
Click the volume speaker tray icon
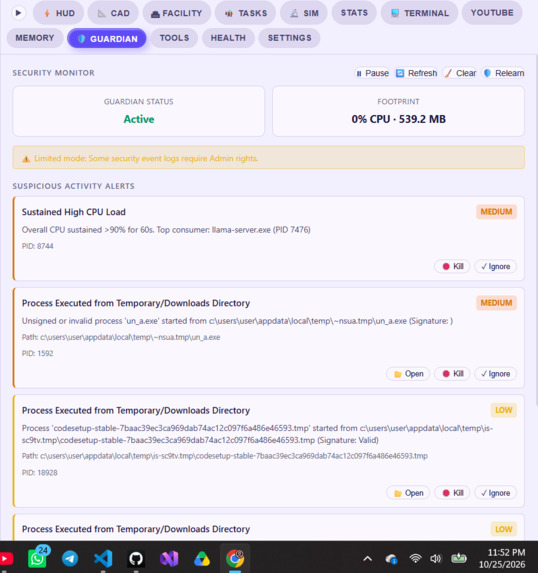pos(436,559)
